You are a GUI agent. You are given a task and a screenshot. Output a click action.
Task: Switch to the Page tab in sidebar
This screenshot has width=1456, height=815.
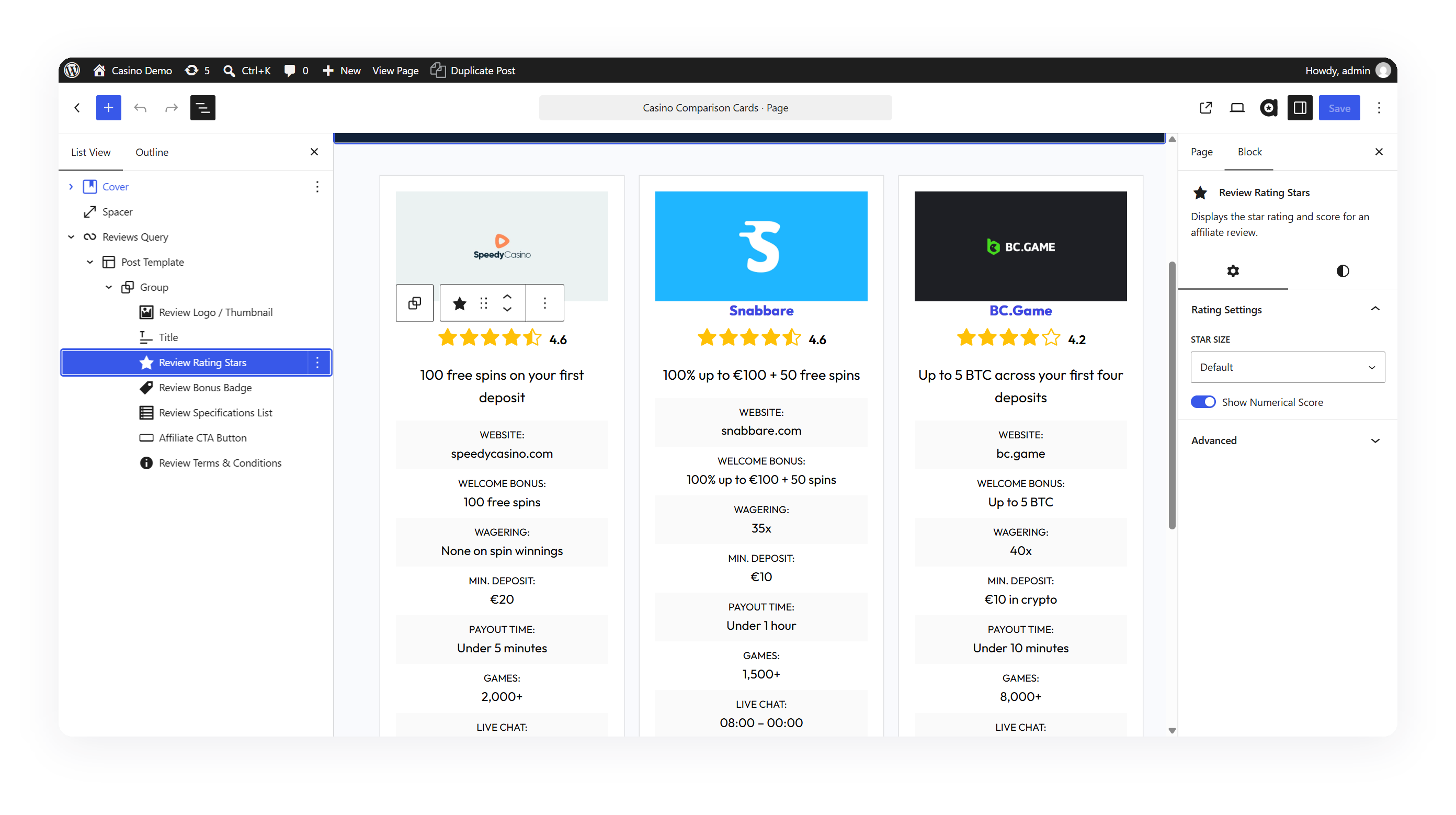point(1201,152)
